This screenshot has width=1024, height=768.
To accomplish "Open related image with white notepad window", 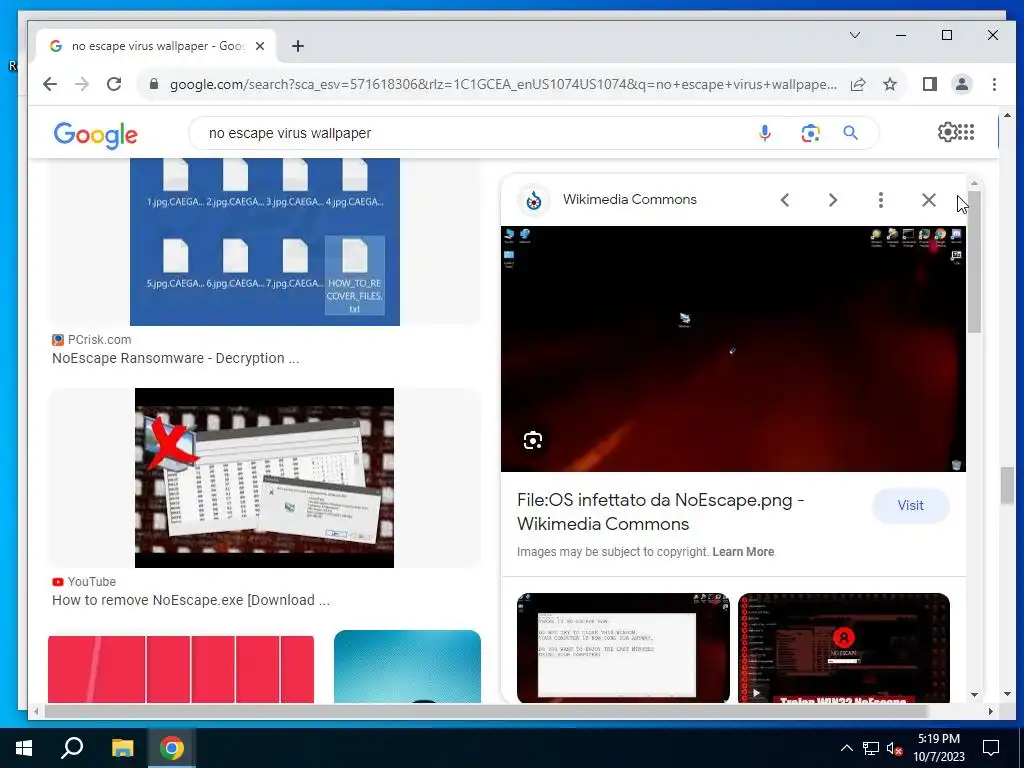I will tap(623, 648).
